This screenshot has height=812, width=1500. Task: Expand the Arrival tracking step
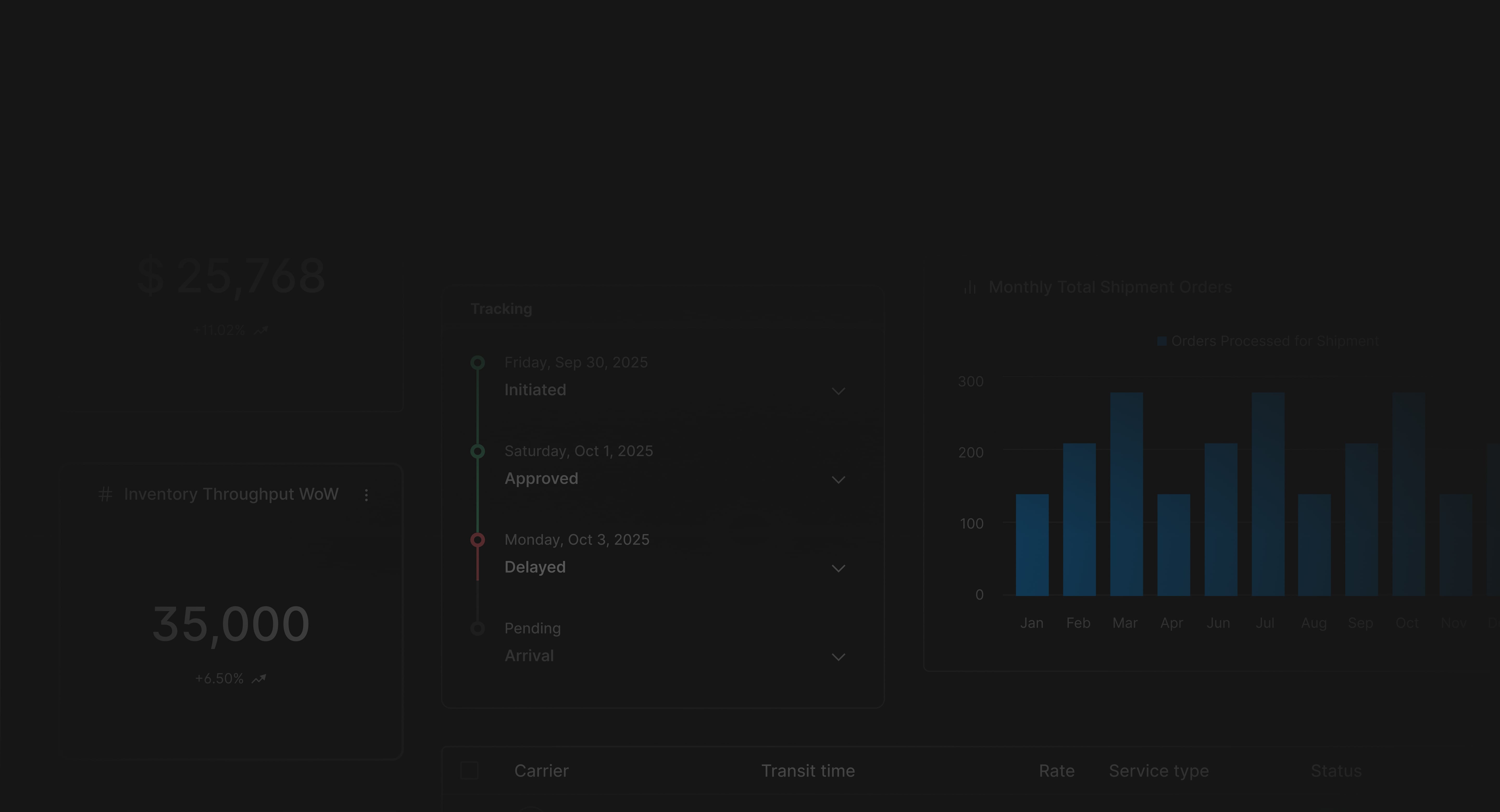838,657
